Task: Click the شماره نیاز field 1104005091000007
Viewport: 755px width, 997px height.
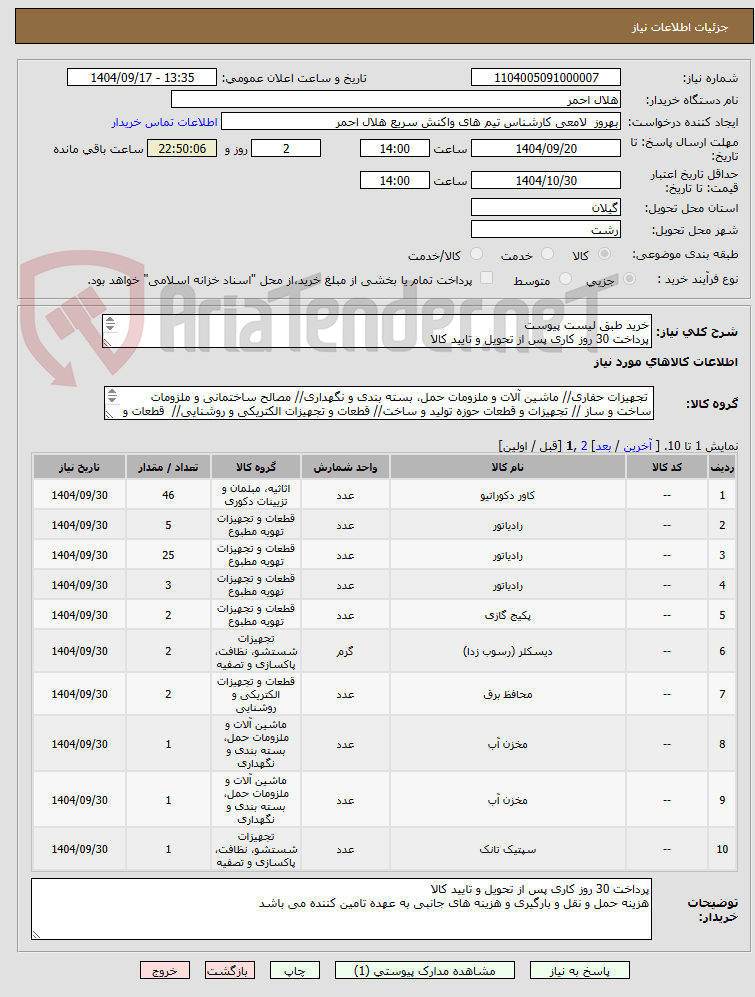Action: [546, 78]
